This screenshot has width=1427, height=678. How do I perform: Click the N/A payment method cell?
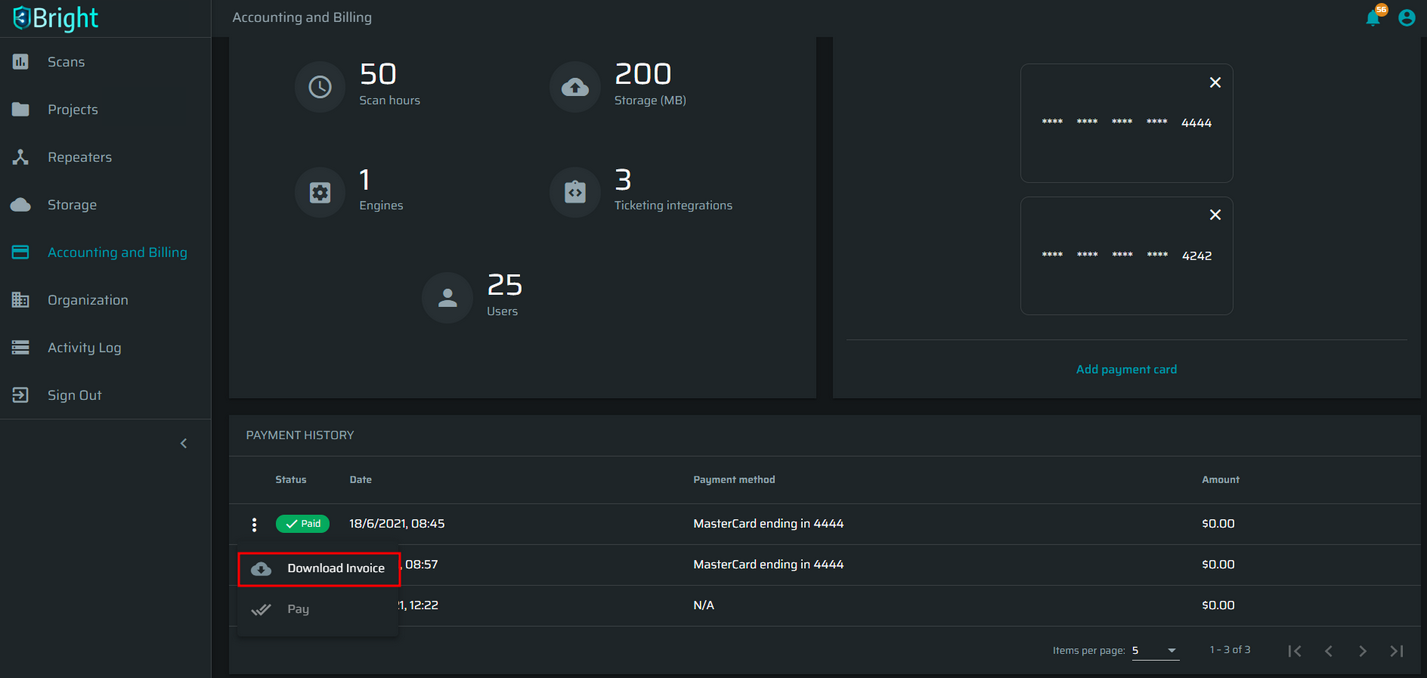(704, 605)
